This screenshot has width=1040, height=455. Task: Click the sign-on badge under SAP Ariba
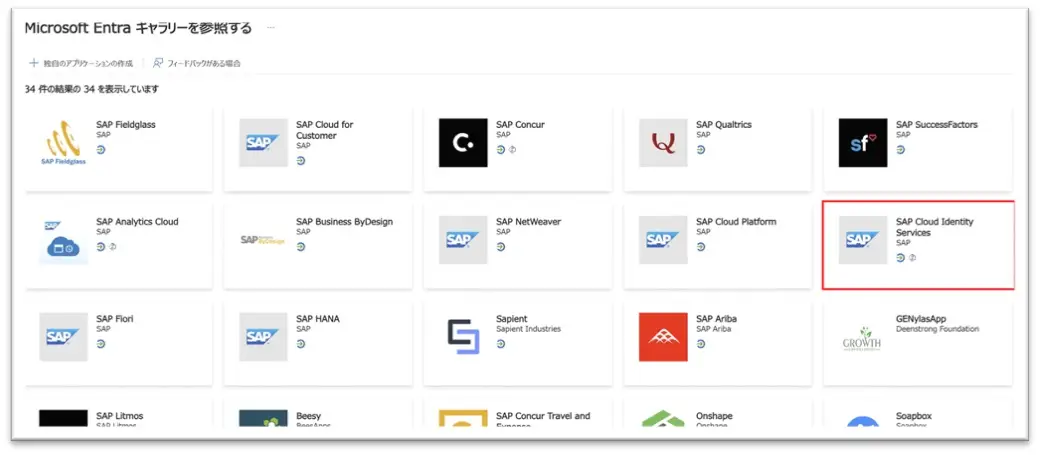point(701,344)
